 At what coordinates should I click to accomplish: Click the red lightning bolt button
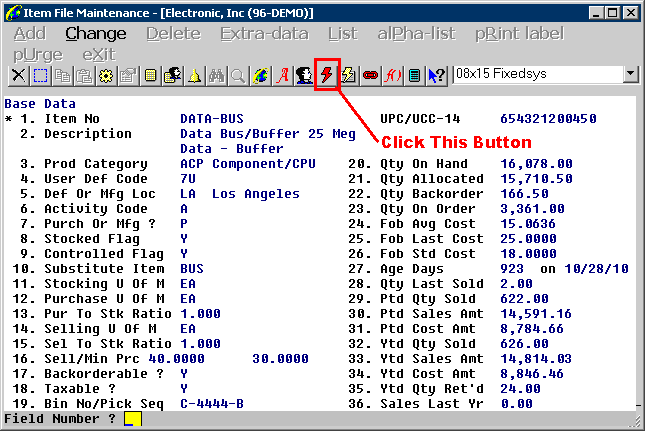point(327,75)
